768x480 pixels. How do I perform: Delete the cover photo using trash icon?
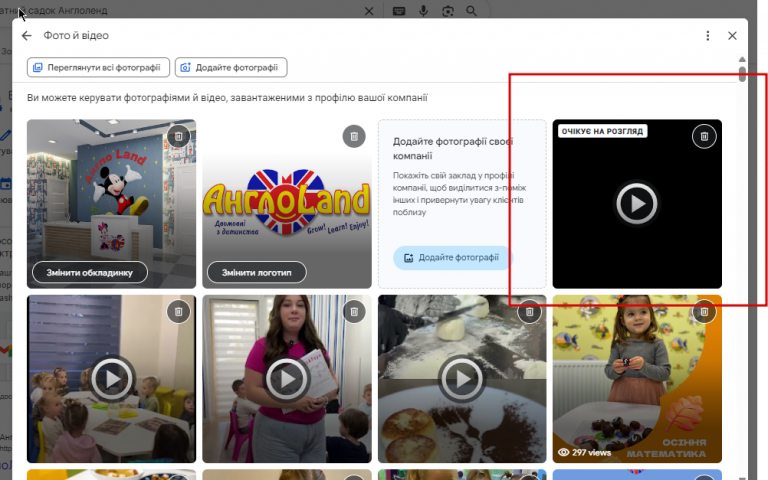pyautogui.click(x=179, y=136)
